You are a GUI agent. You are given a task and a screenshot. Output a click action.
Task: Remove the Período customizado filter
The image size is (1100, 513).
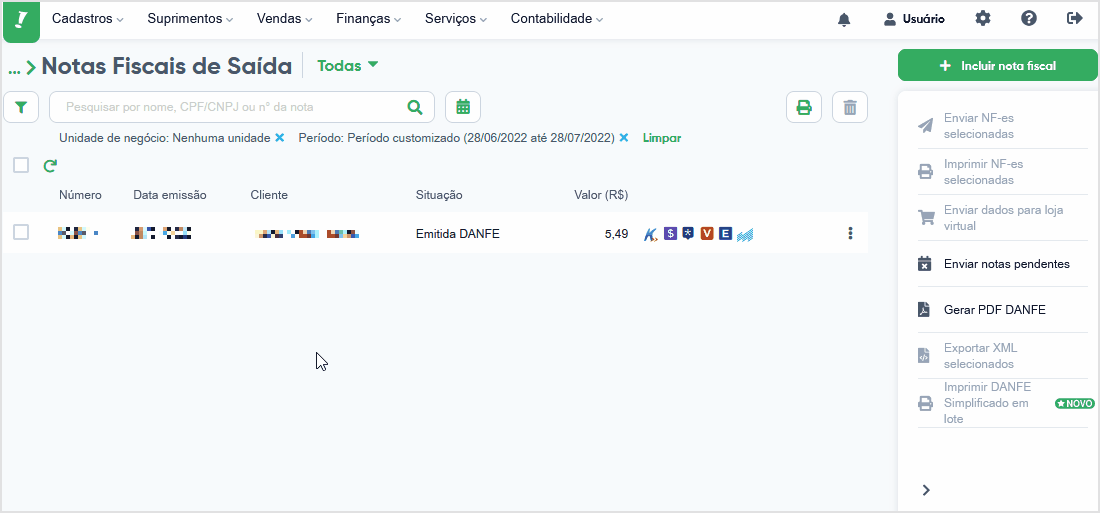tap(624, 138)
